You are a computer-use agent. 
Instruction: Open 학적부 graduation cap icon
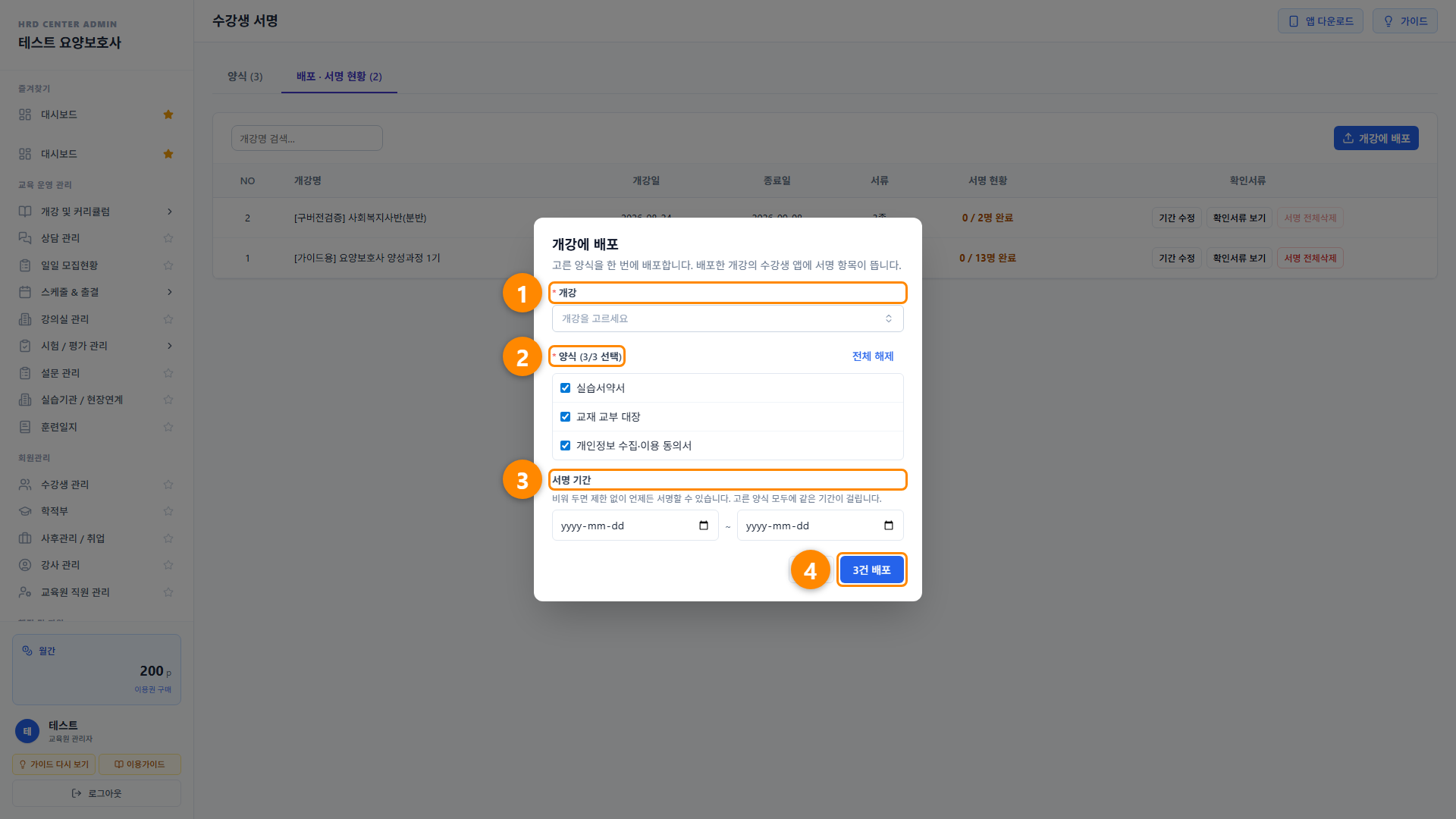coord(25,511)
